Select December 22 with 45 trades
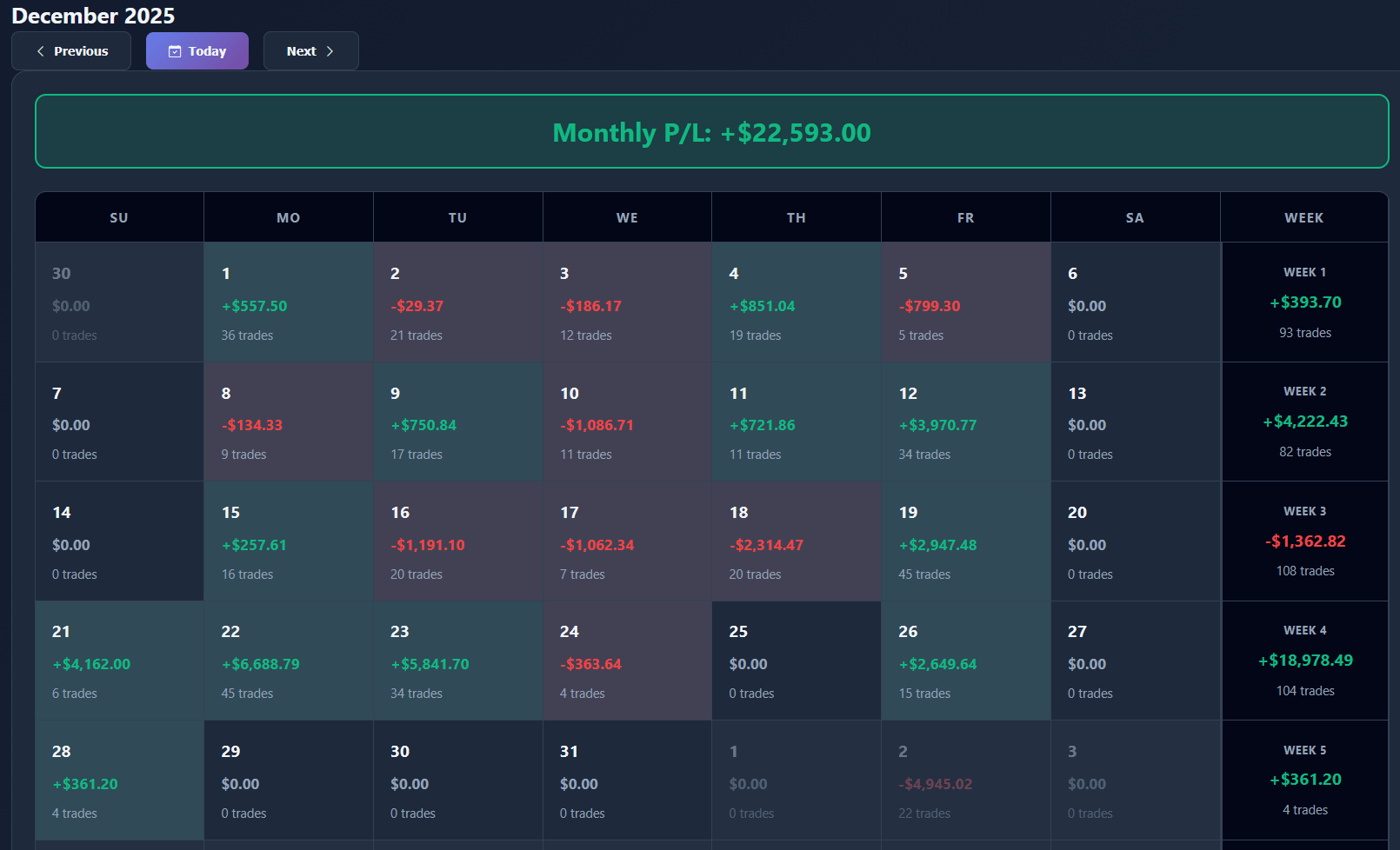1400x850 pixels. pos(288,661)
